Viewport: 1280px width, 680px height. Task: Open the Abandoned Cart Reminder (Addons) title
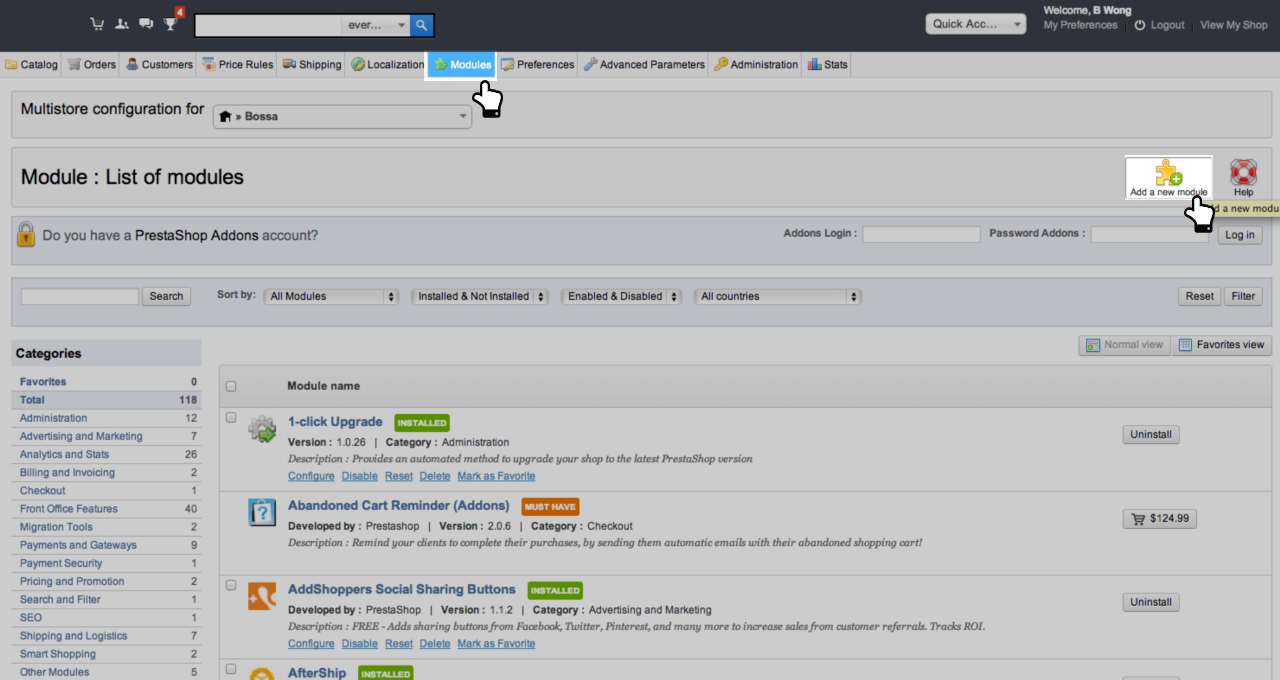[x=399, y=506]
